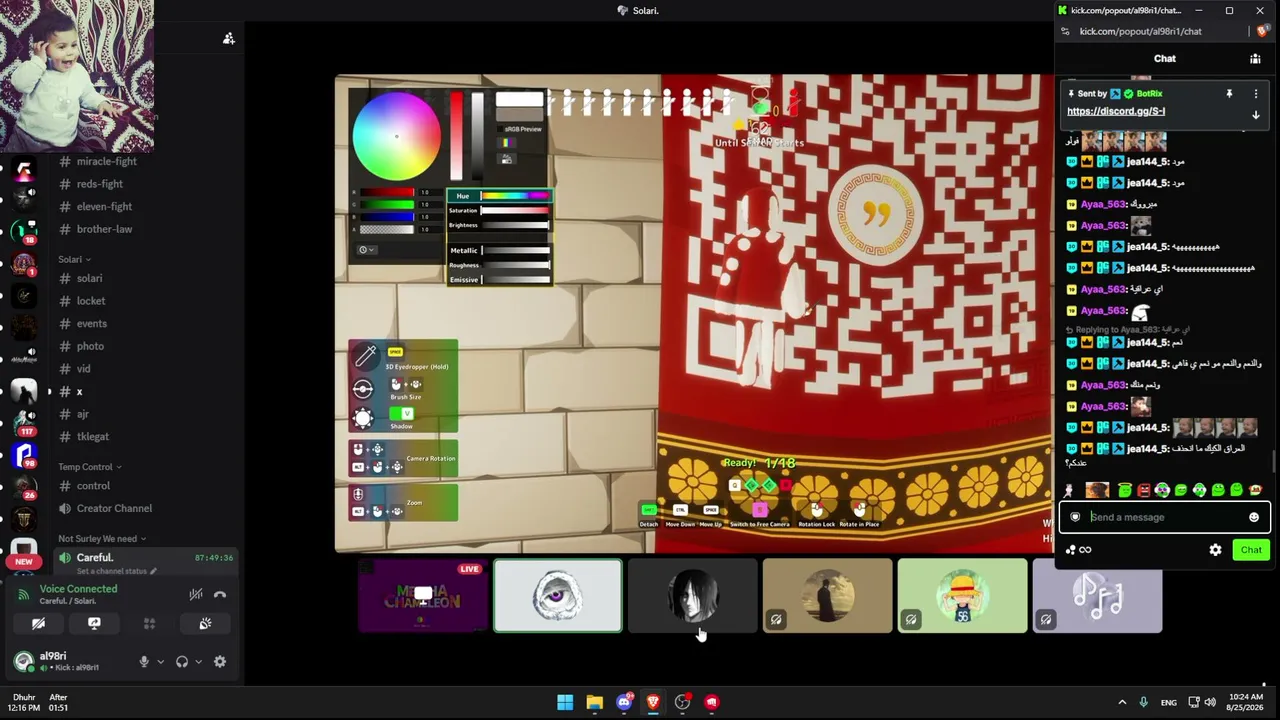
Task: Adjust the Metallic slider
Action: pos(516,250)
